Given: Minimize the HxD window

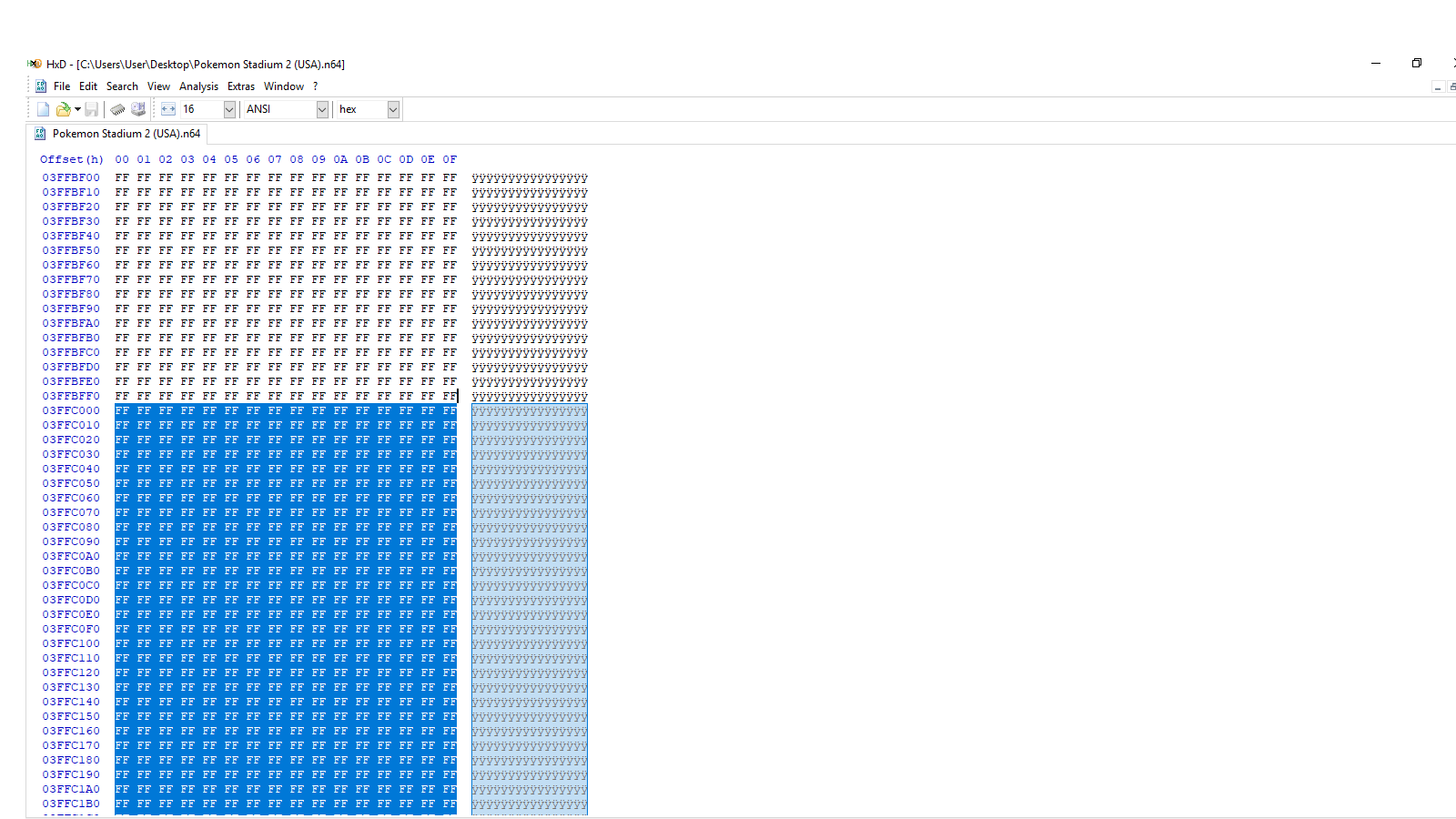Looking at the screenshot, I should 1376,63.
